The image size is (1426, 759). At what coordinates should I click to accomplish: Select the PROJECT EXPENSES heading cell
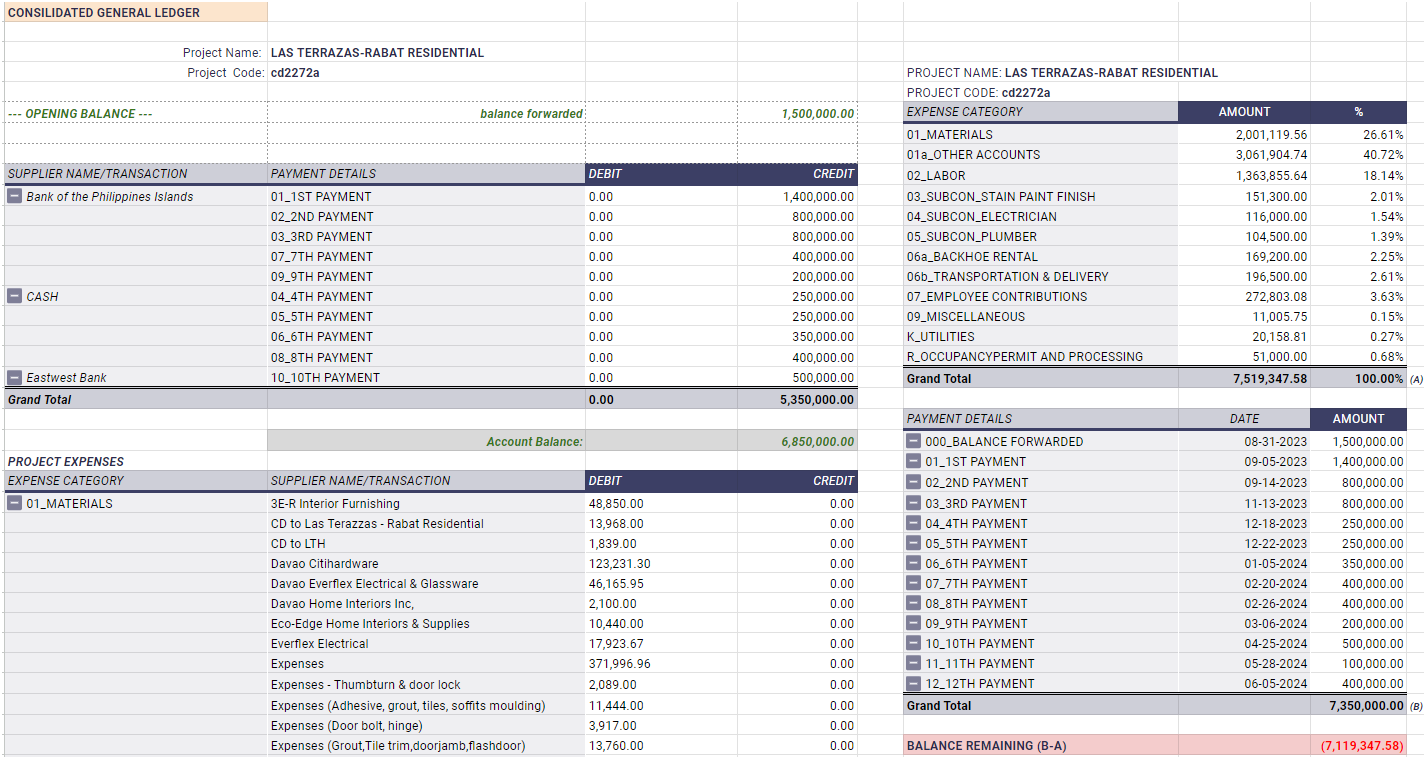coord(136,461)
